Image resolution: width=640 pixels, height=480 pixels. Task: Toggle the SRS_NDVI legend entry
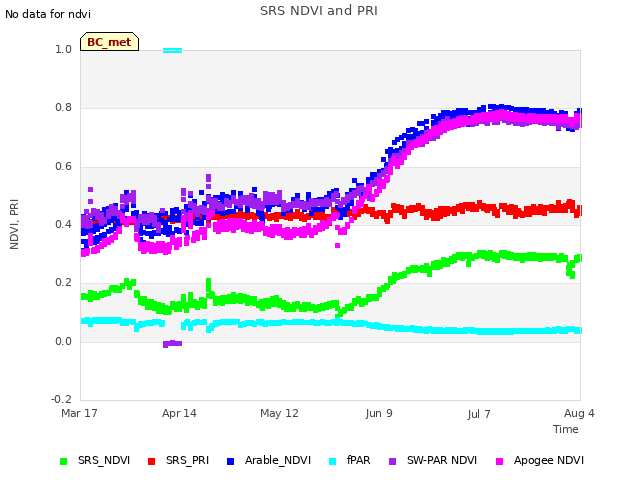tap(95, 460)
